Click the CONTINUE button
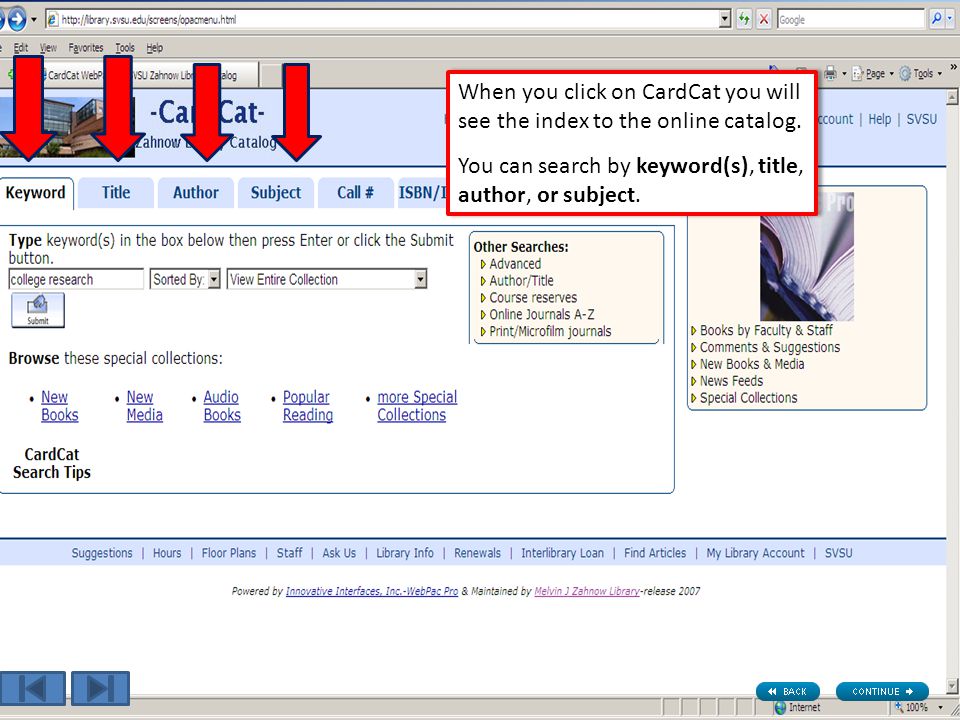Viewport: 960px width, 720px height. pos(882,691)
